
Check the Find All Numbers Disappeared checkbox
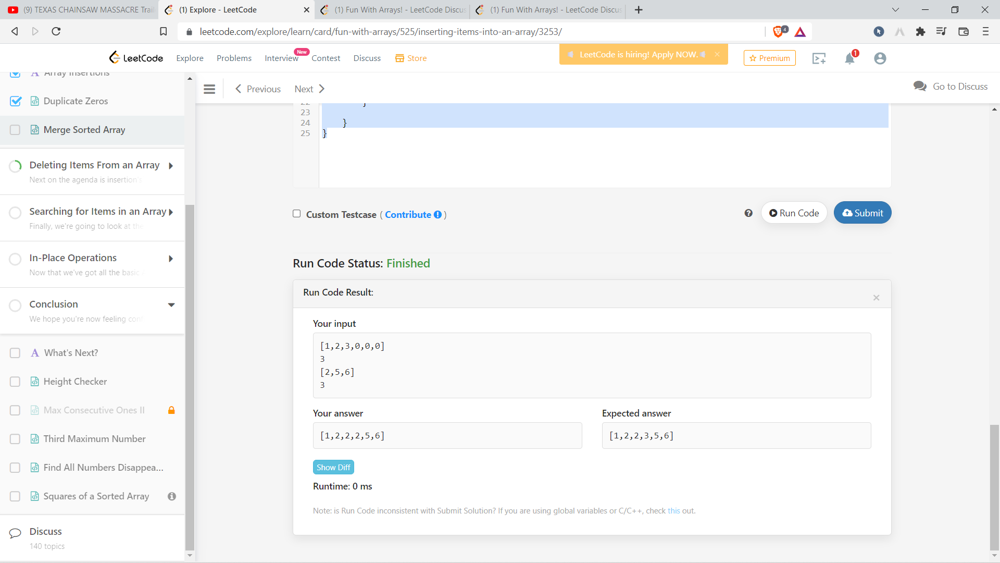click(x=15, y=467)
